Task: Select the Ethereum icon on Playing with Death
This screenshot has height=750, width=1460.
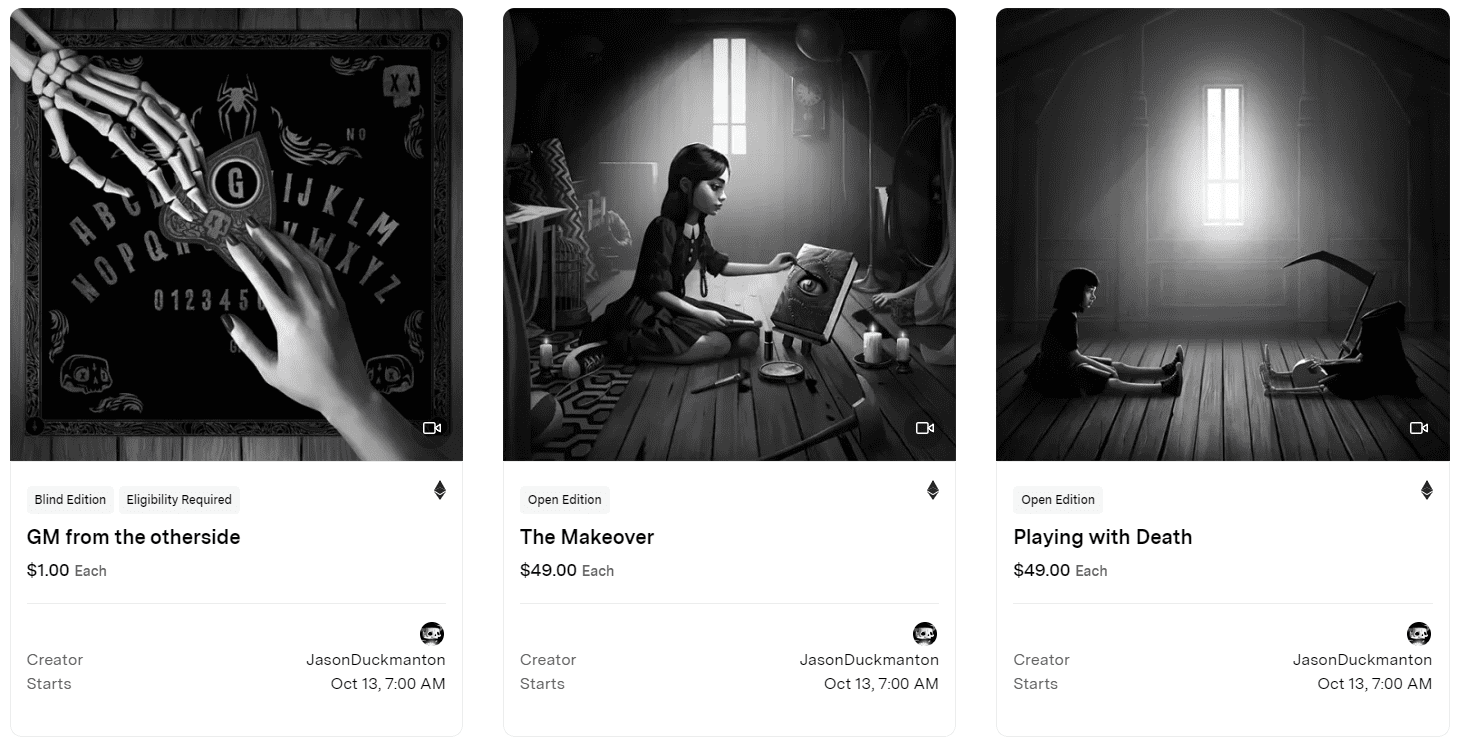Action: coord(1426,490)
